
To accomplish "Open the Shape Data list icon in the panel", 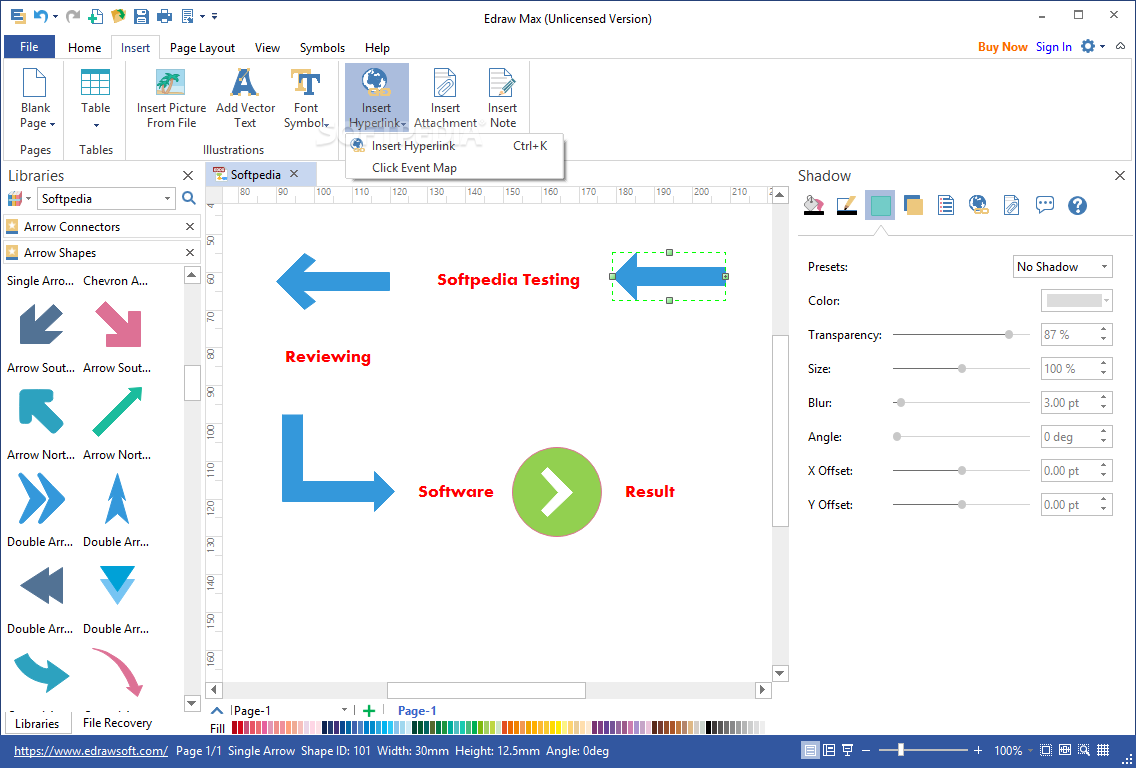I will tap(945, 206).
